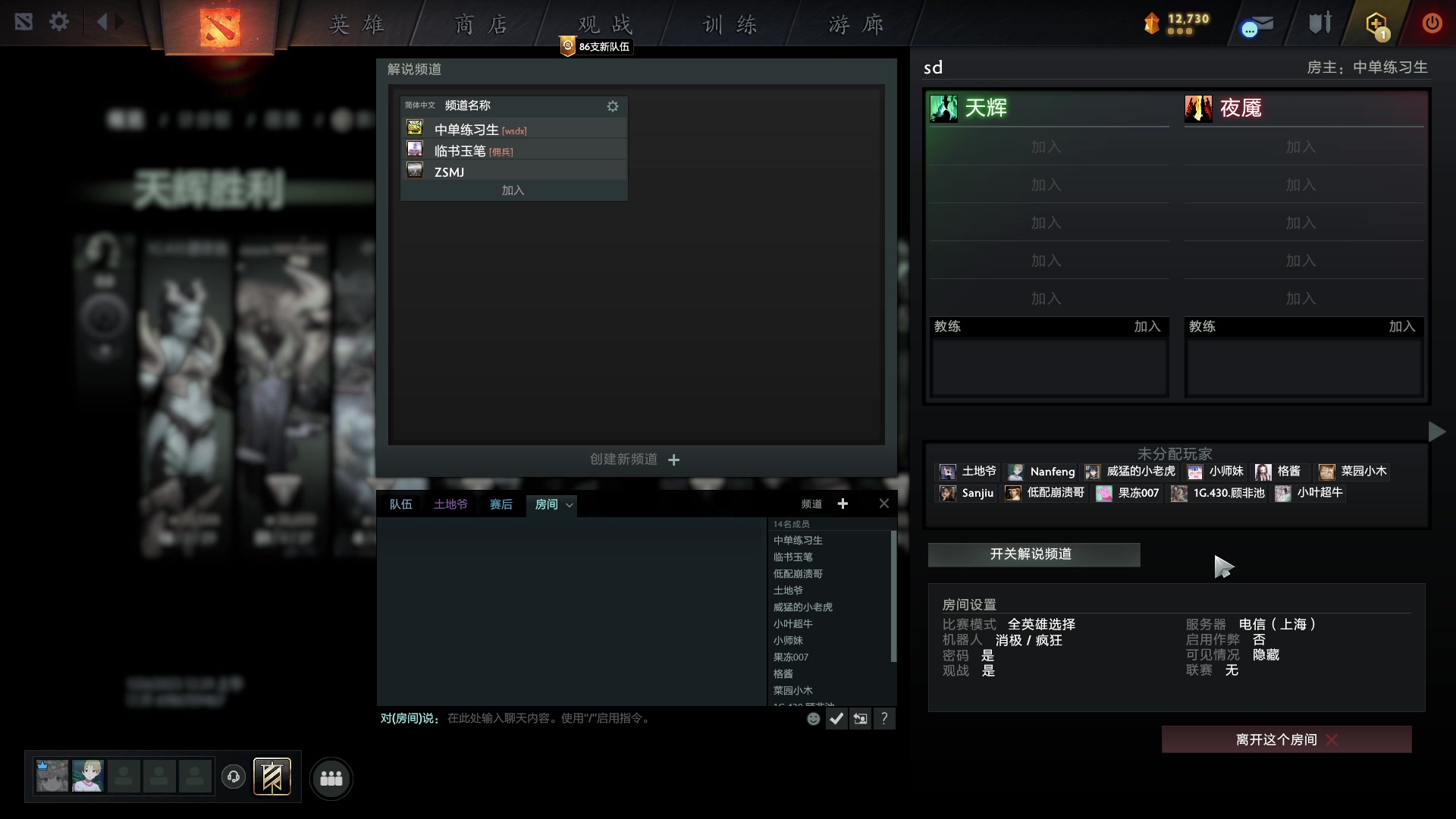1456x819 pixels.
Task: Select second party member avatar
Action: click(x=88, y=777)
